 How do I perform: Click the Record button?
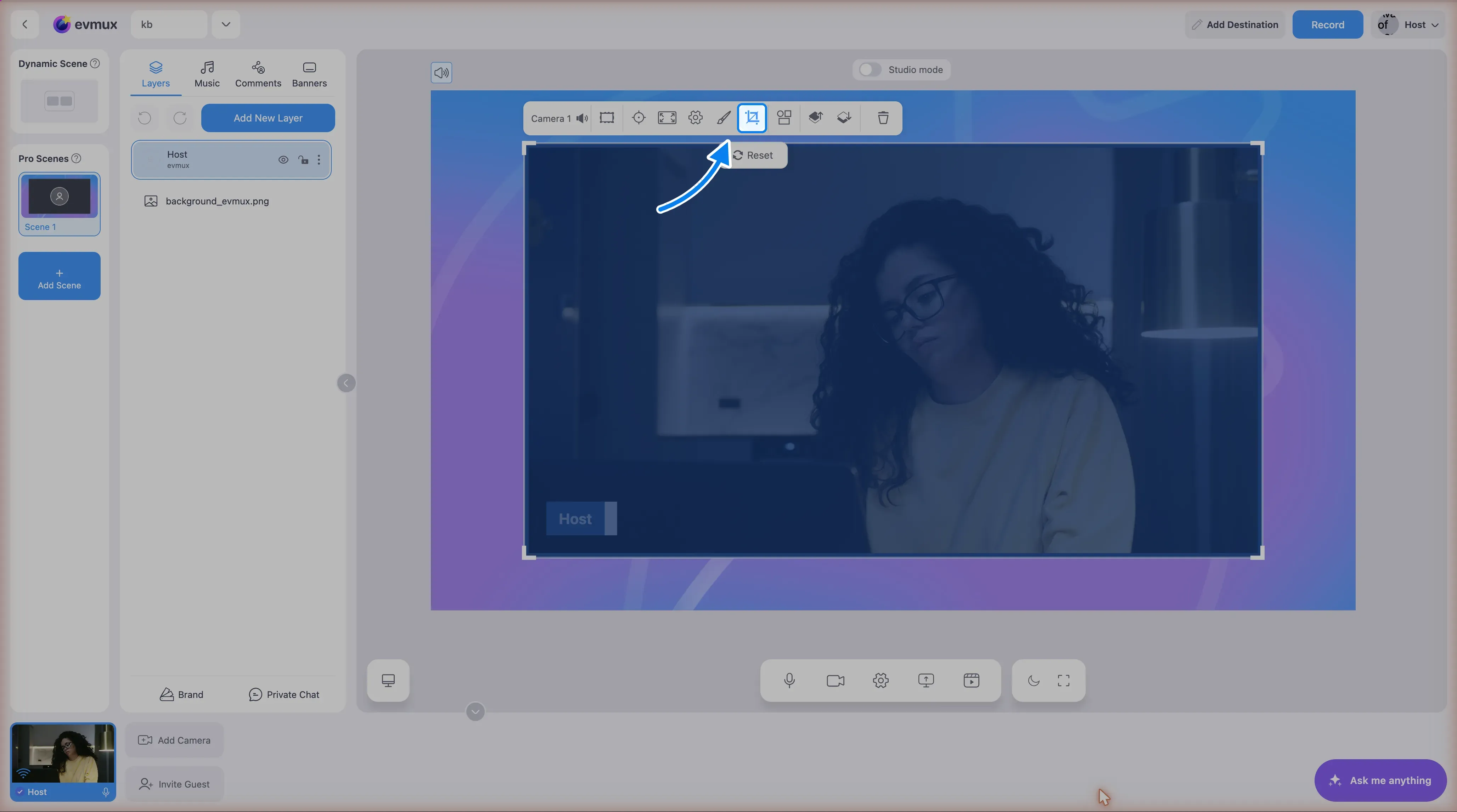(1327, 24)
